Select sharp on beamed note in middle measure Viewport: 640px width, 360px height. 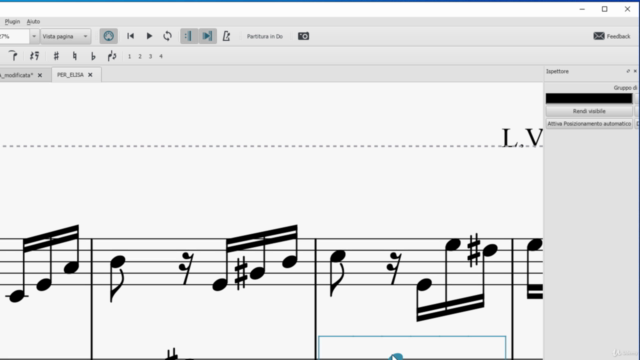(x=241, y=273)
